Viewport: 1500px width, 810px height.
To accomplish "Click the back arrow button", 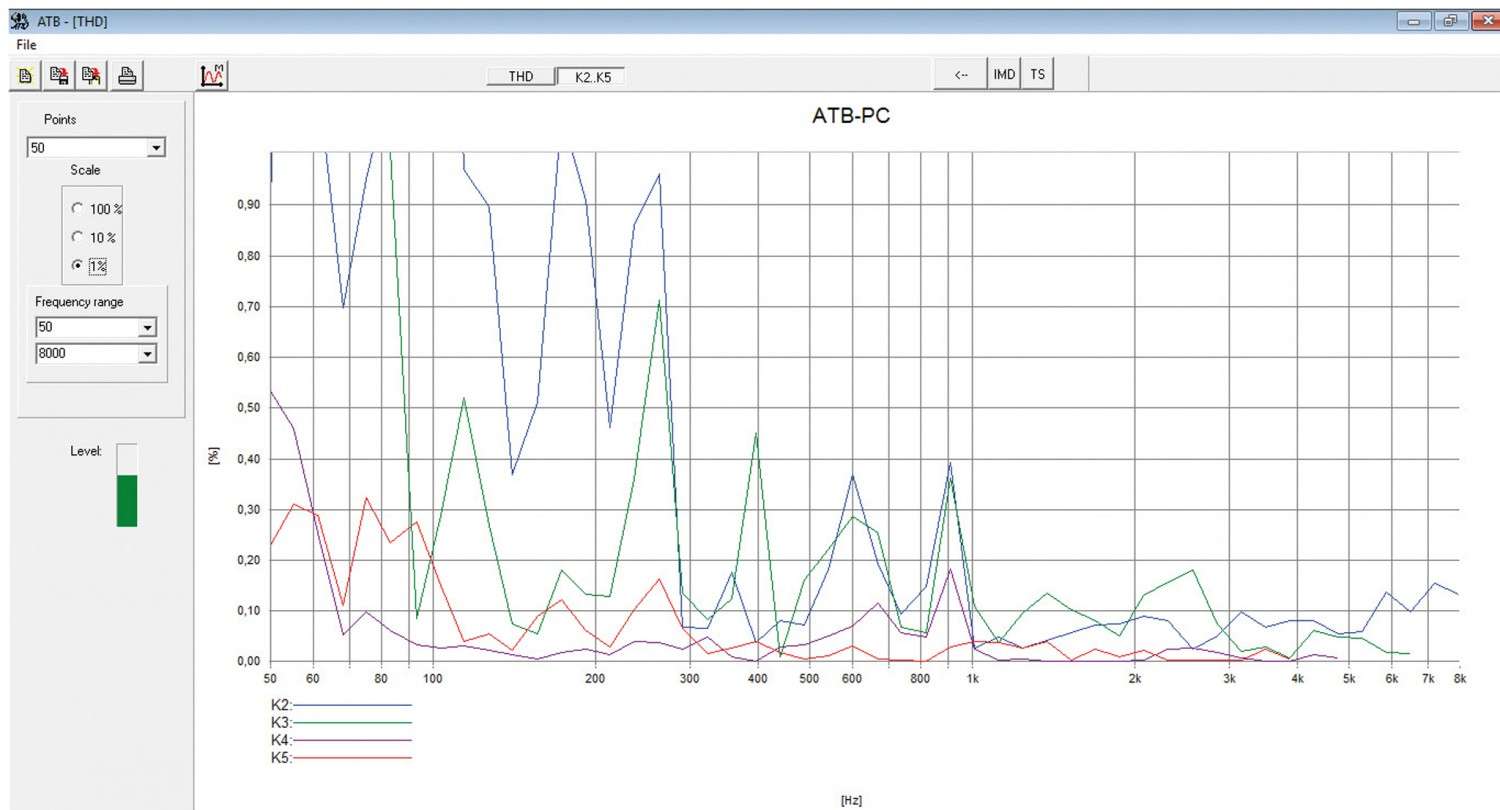I will [961, 74].
